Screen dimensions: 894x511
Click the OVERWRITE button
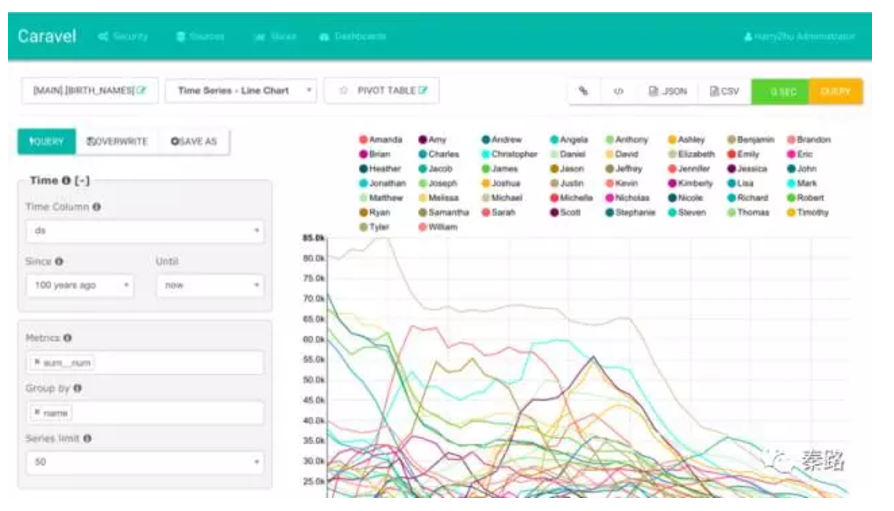(117, 141)
